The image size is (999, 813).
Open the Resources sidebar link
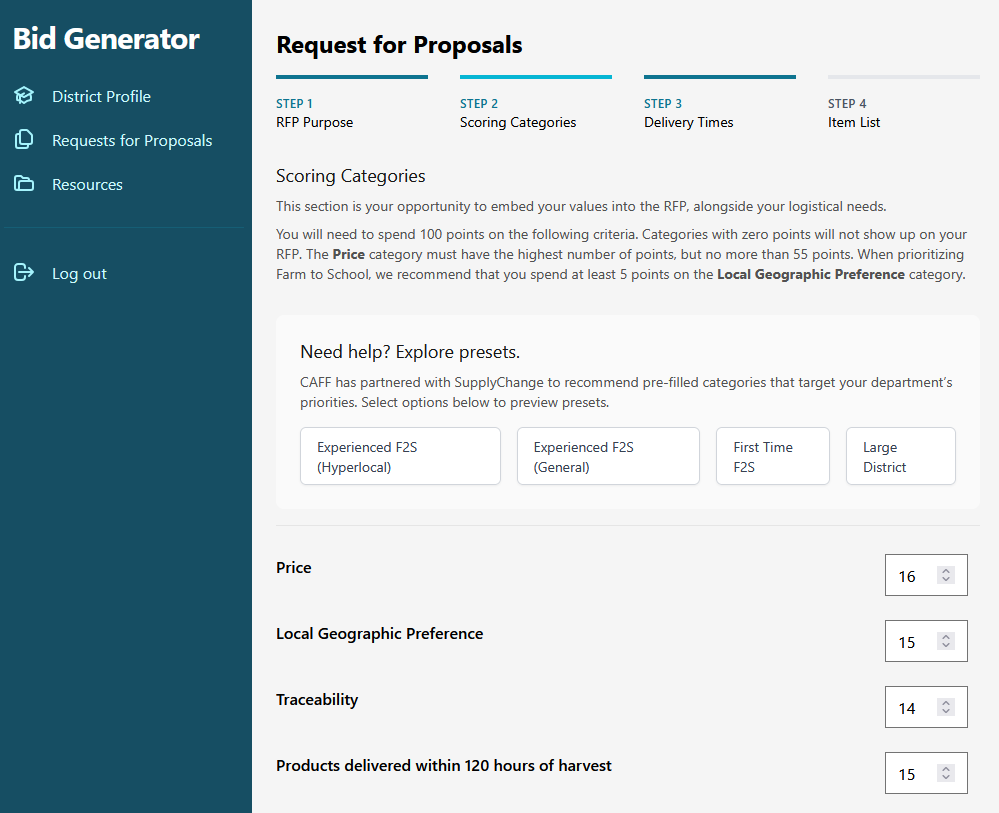[87, 184]
